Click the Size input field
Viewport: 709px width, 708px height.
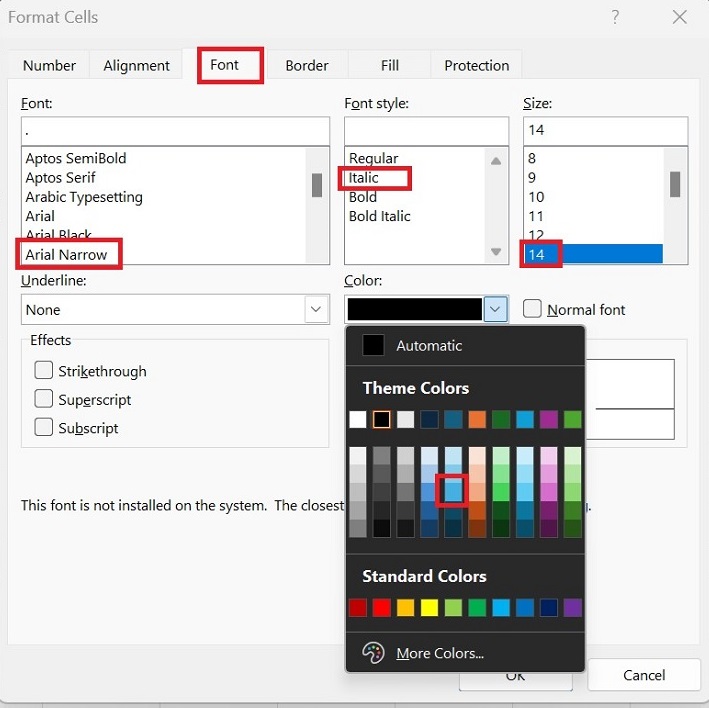click(605, 131)
